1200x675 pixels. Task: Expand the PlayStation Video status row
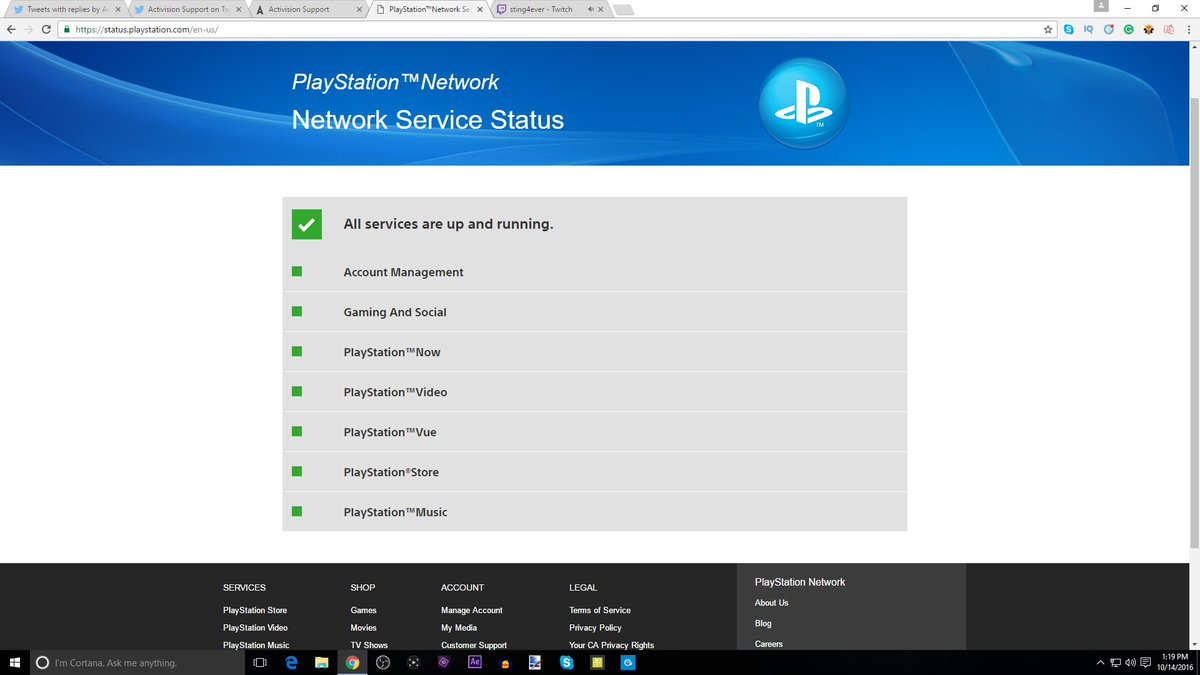pyautogui.click(x=594, y=392)
